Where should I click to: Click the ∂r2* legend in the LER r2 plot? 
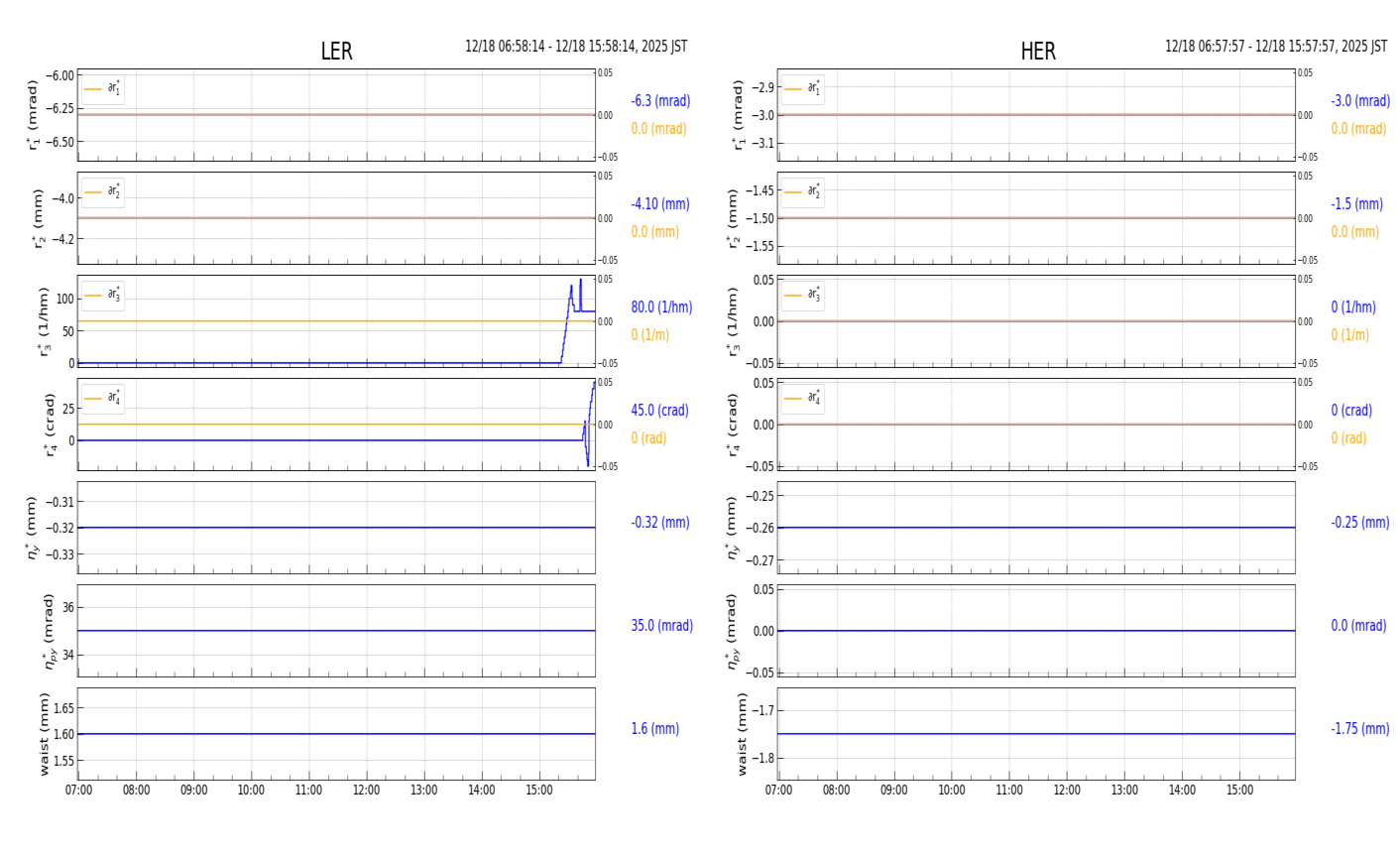[103, 192]
